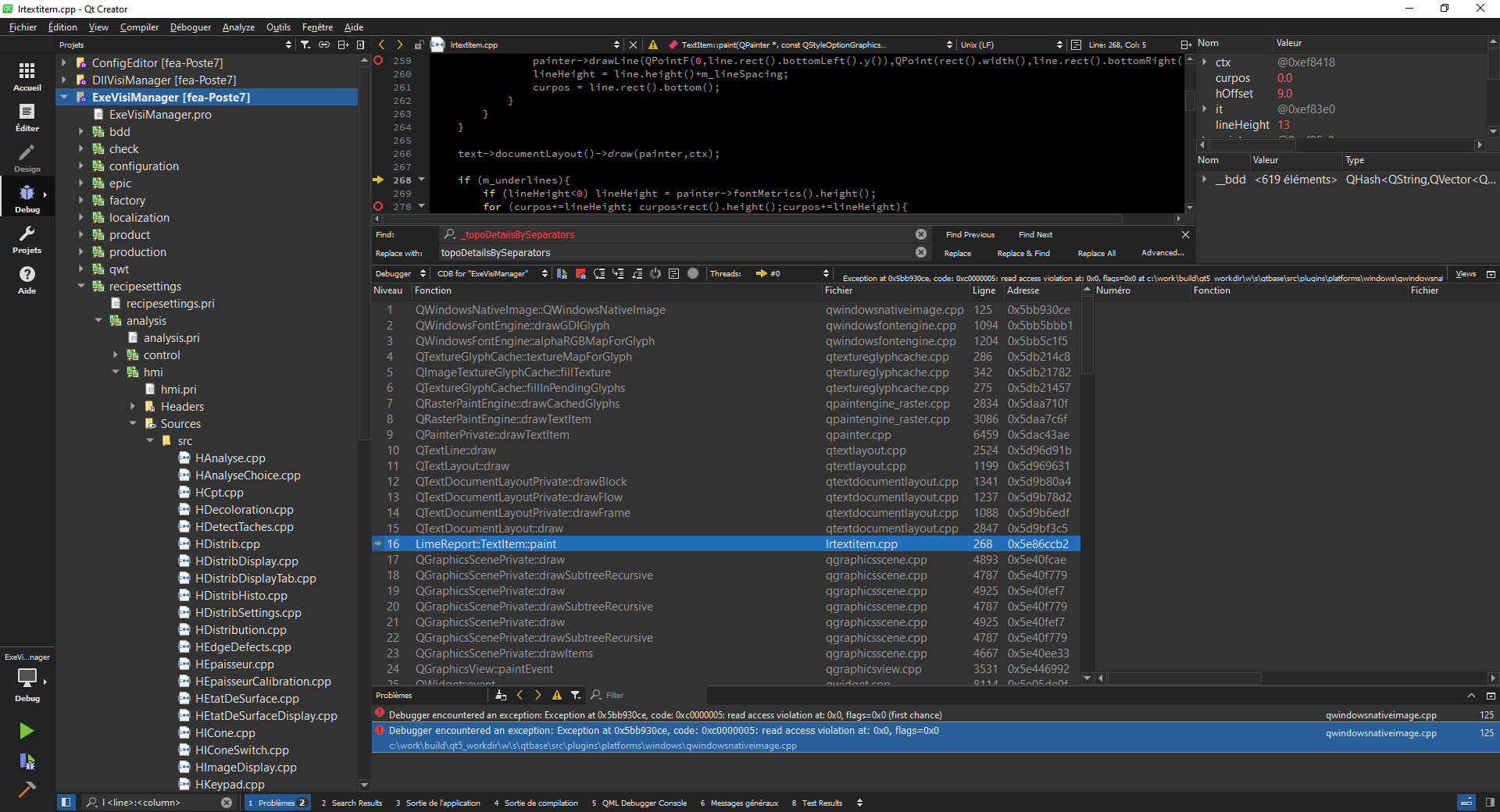
Task: Toggle the left sidebar visibility button
Action: (x=66, y=802)
